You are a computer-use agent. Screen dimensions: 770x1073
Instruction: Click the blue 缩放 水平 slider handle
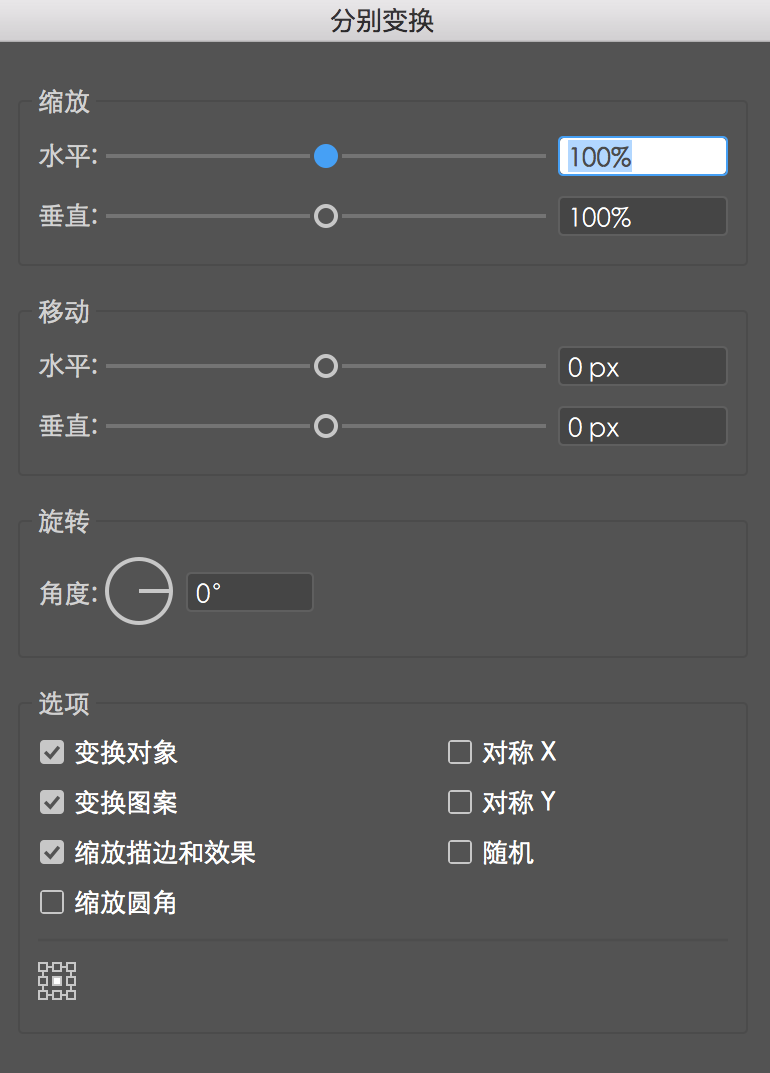[326, 156]
